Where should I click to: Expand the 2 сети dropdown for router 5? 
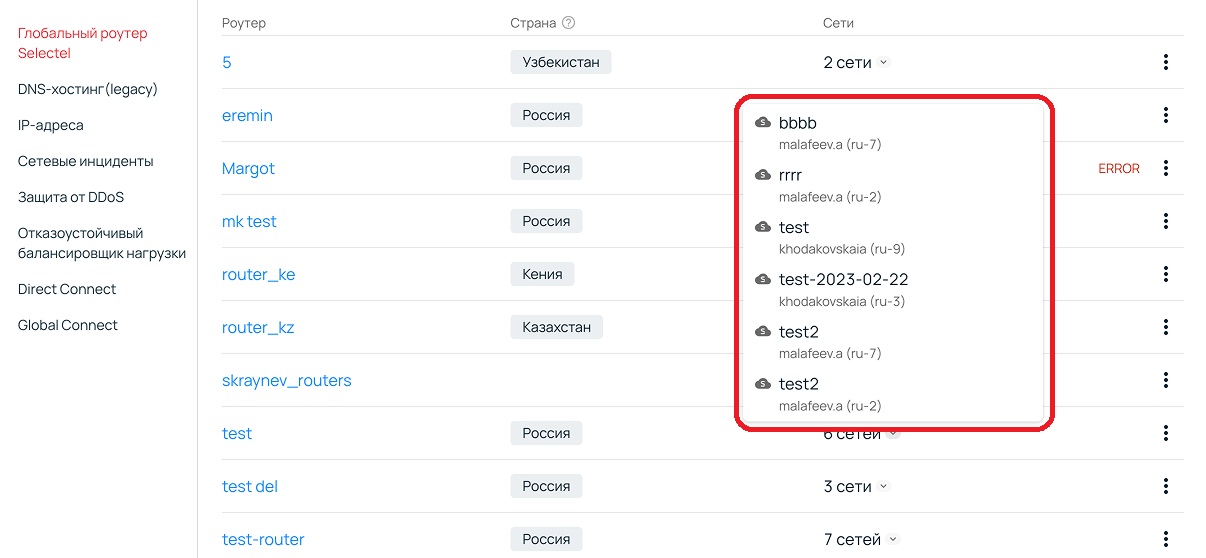click(855, 62)
